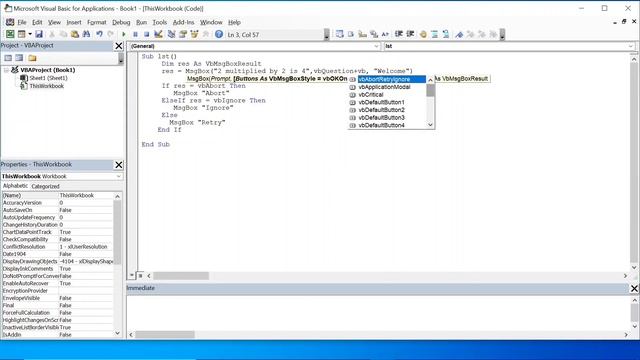Run the macro with the green play icon

coord(124,34)
